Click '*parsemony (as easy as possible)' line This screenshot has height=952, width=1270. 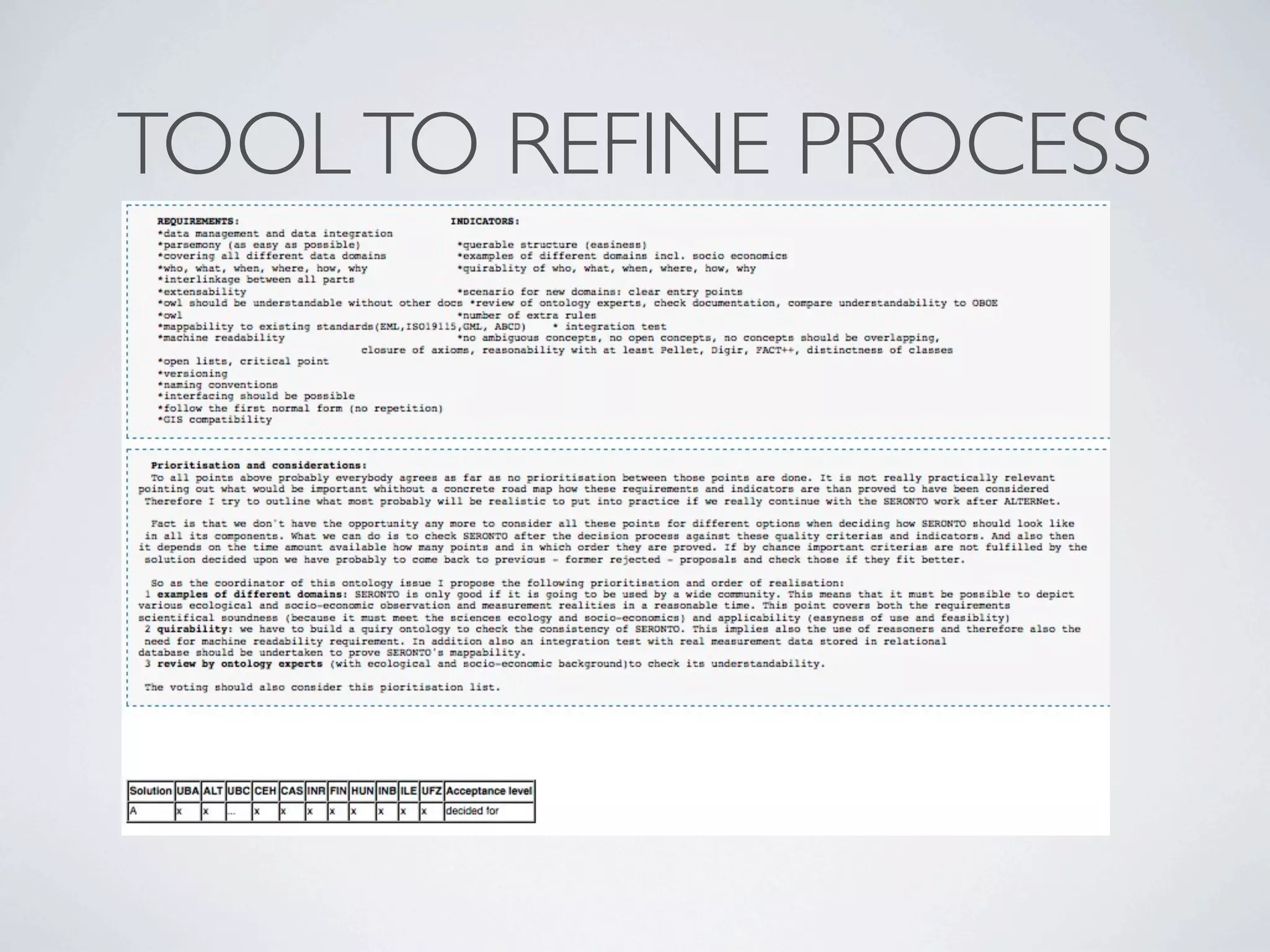point(259,245)
